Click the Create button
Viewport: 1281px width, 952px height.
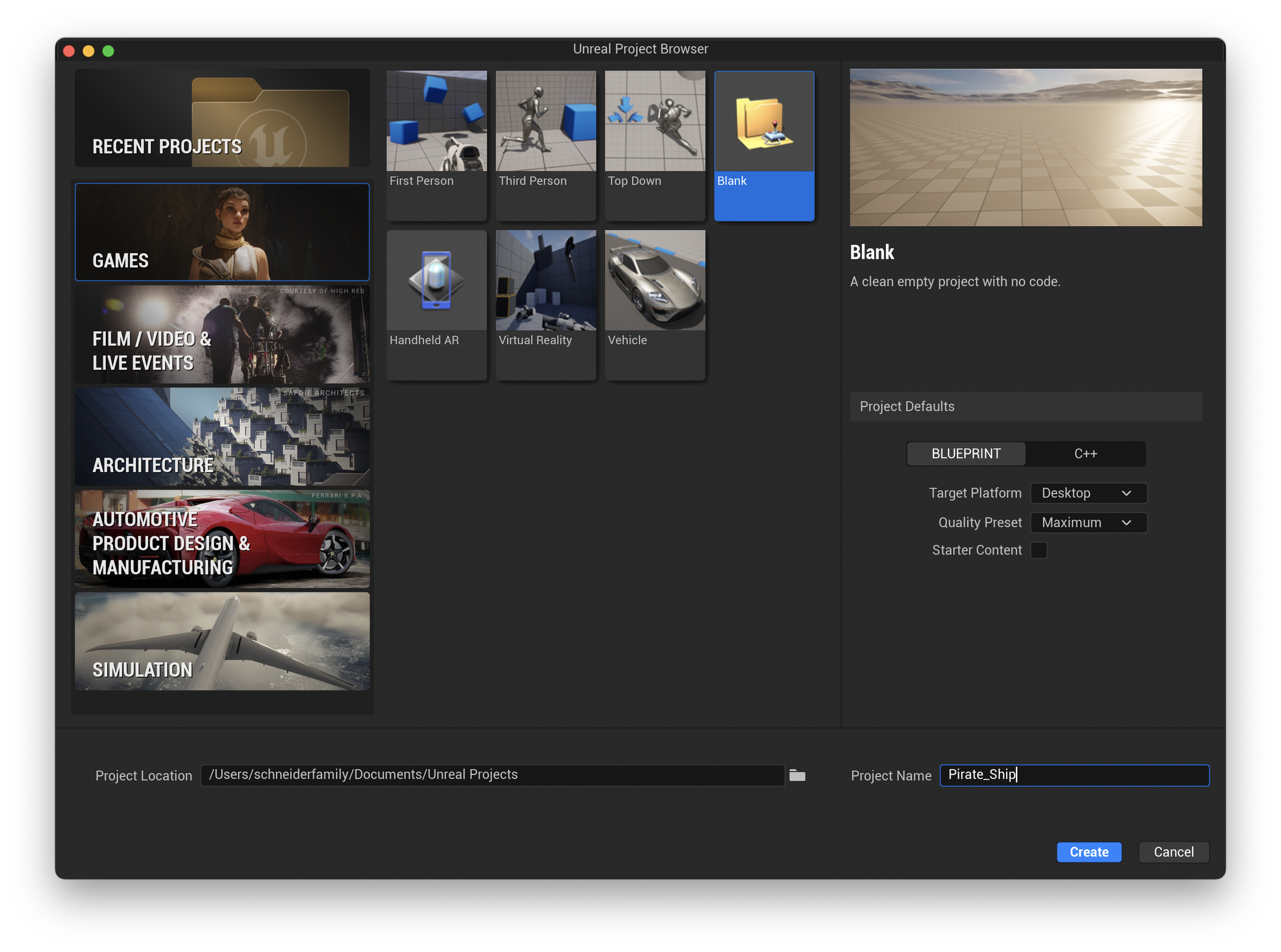1088,852
